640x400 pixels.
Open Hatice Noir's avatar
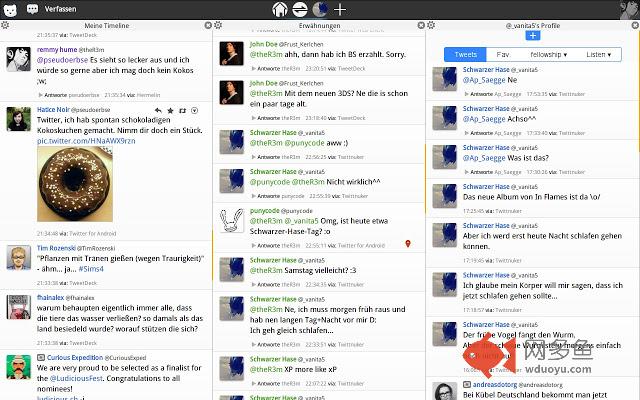pyautogui.click(x=19, y=119)
